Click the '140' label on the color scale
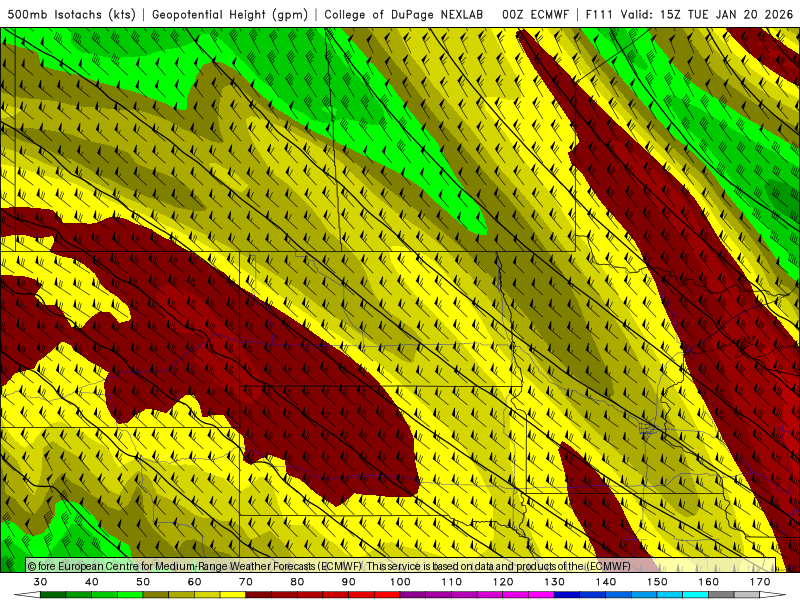Screen dimensions: 800x600 (x=606, y=582)
